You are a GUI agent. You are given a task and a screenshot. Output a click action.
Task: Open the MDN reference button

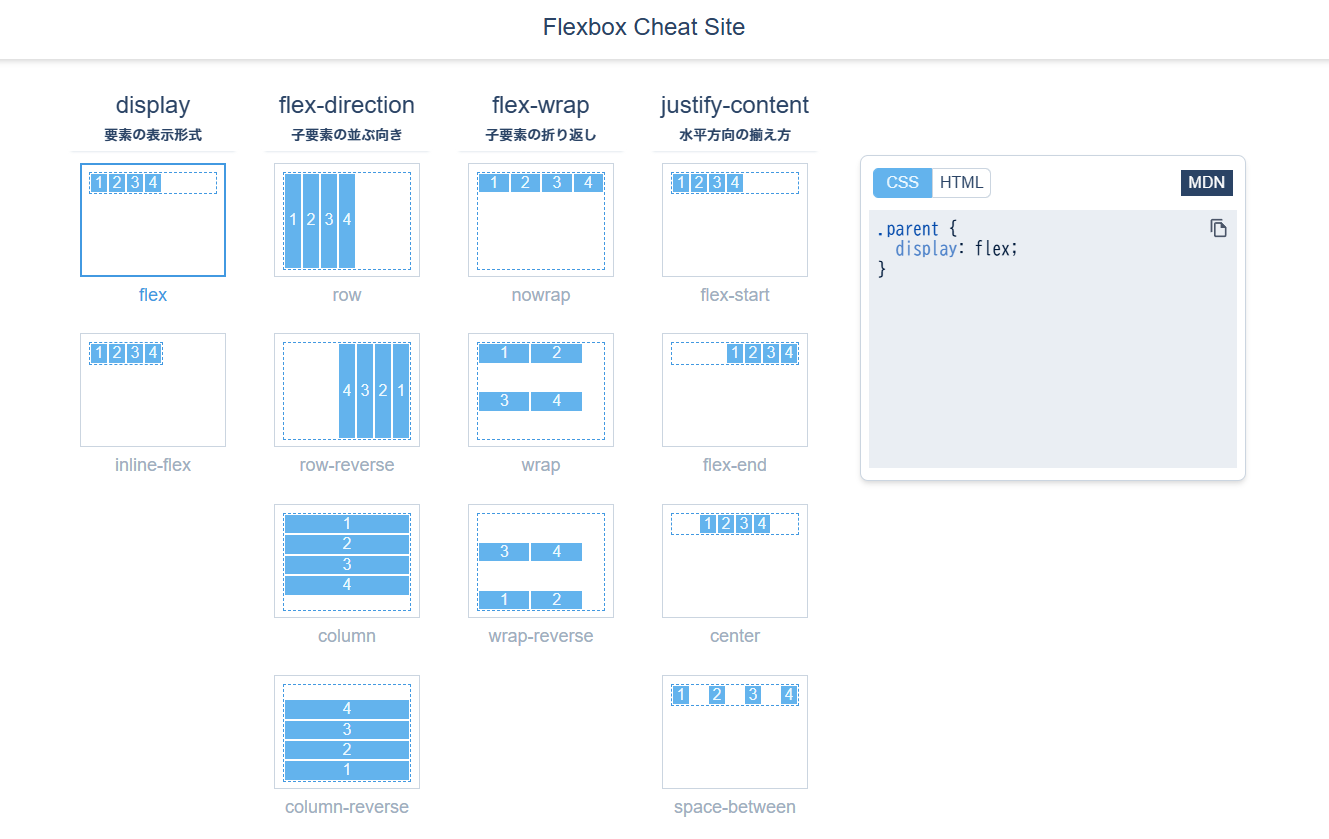pos(1206,183)
